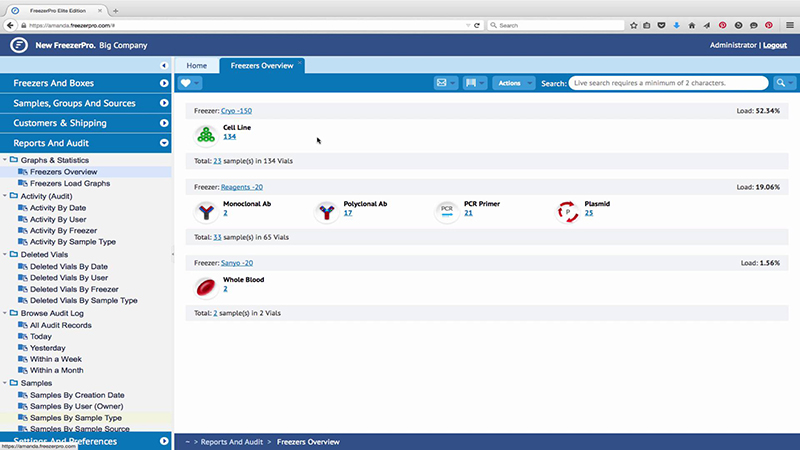
Task: Click Graphs & Statistics folder icon
Action: coord(14,160)
